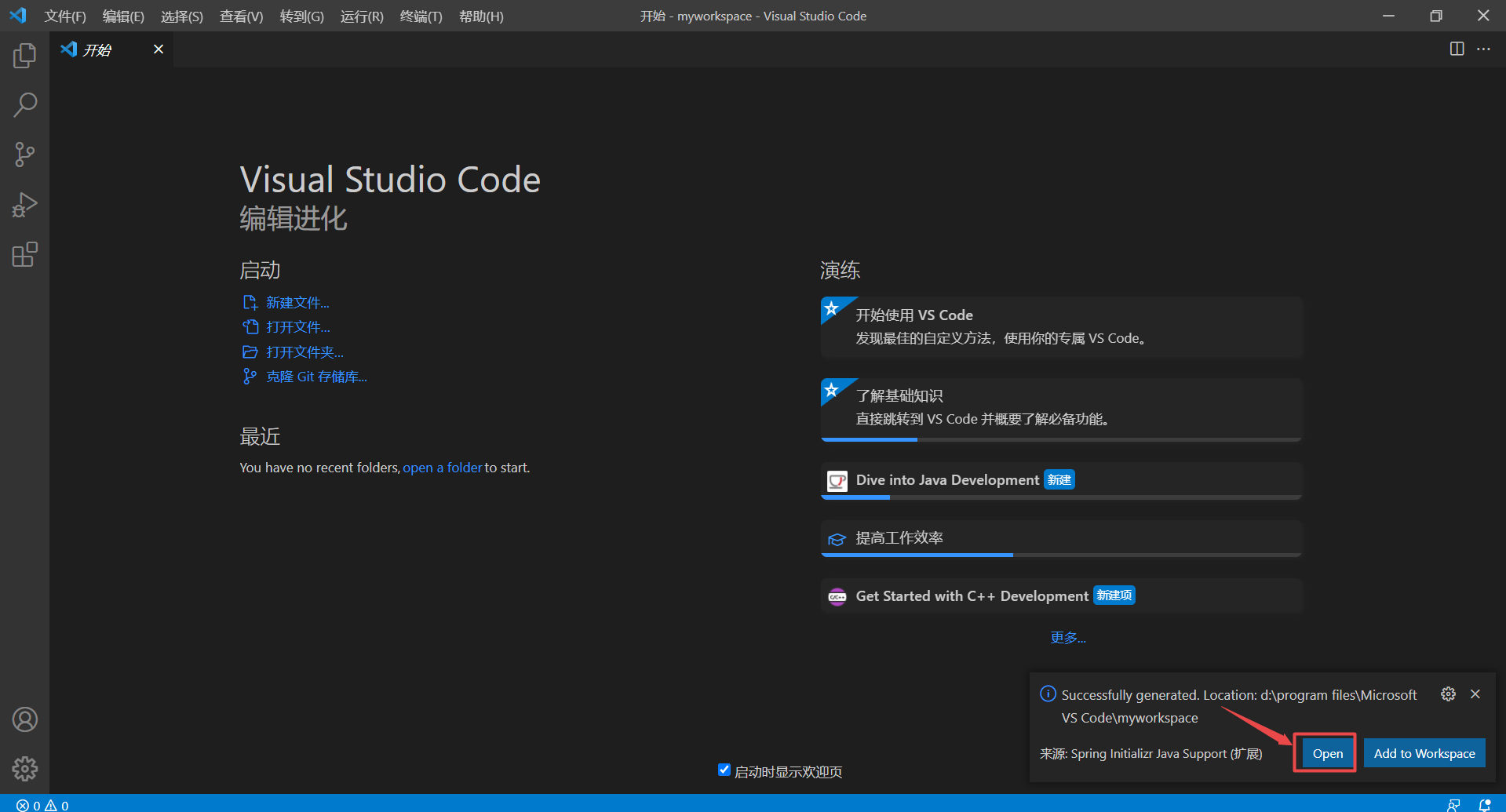Viewport: 1506px width, 812px height.
Task: Click the progress bar under 提高工作效率
Action: coord(1061,555)
